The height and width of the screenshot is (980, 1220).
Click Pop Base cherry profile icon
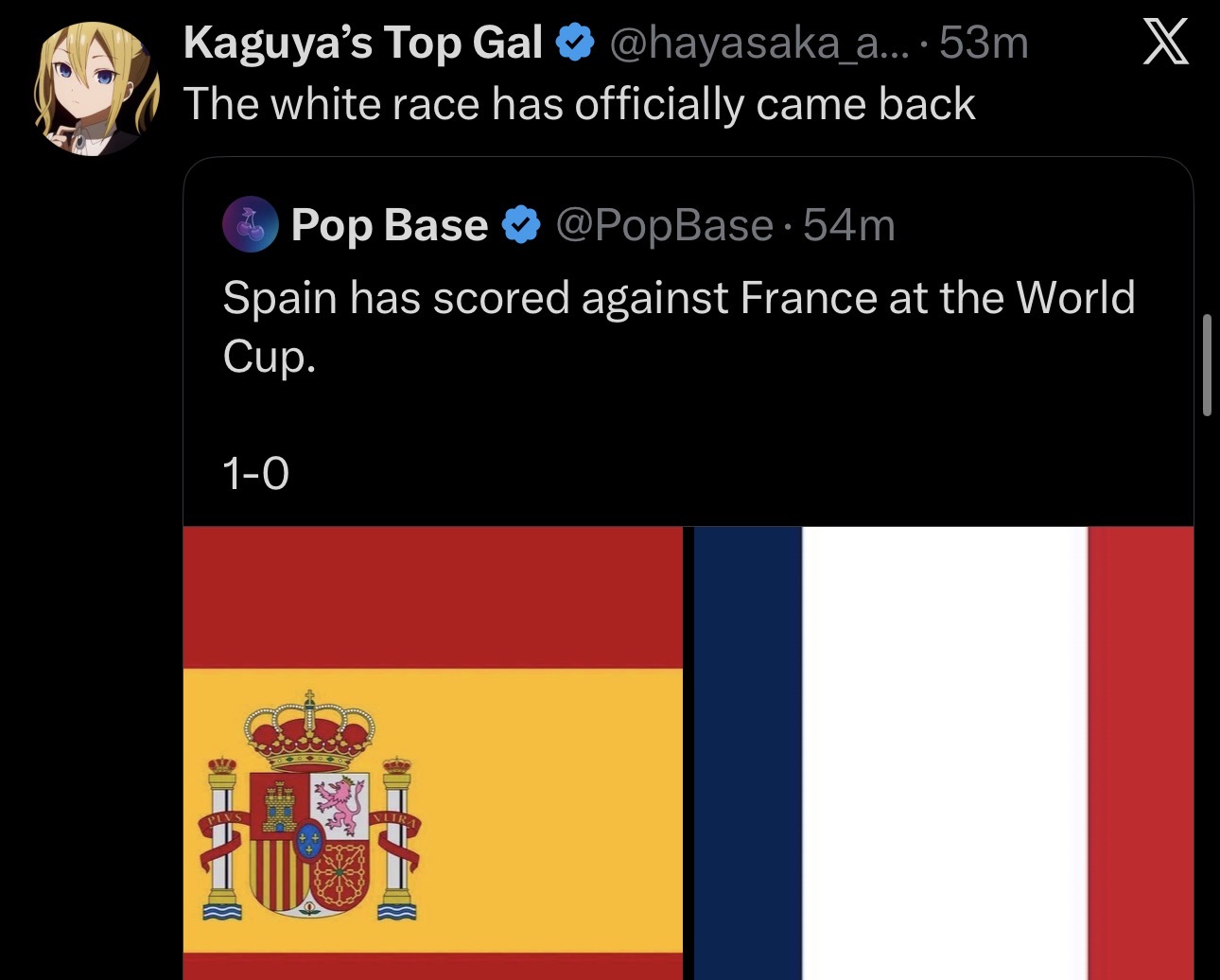pyautogui.click(x=251, y=225)
